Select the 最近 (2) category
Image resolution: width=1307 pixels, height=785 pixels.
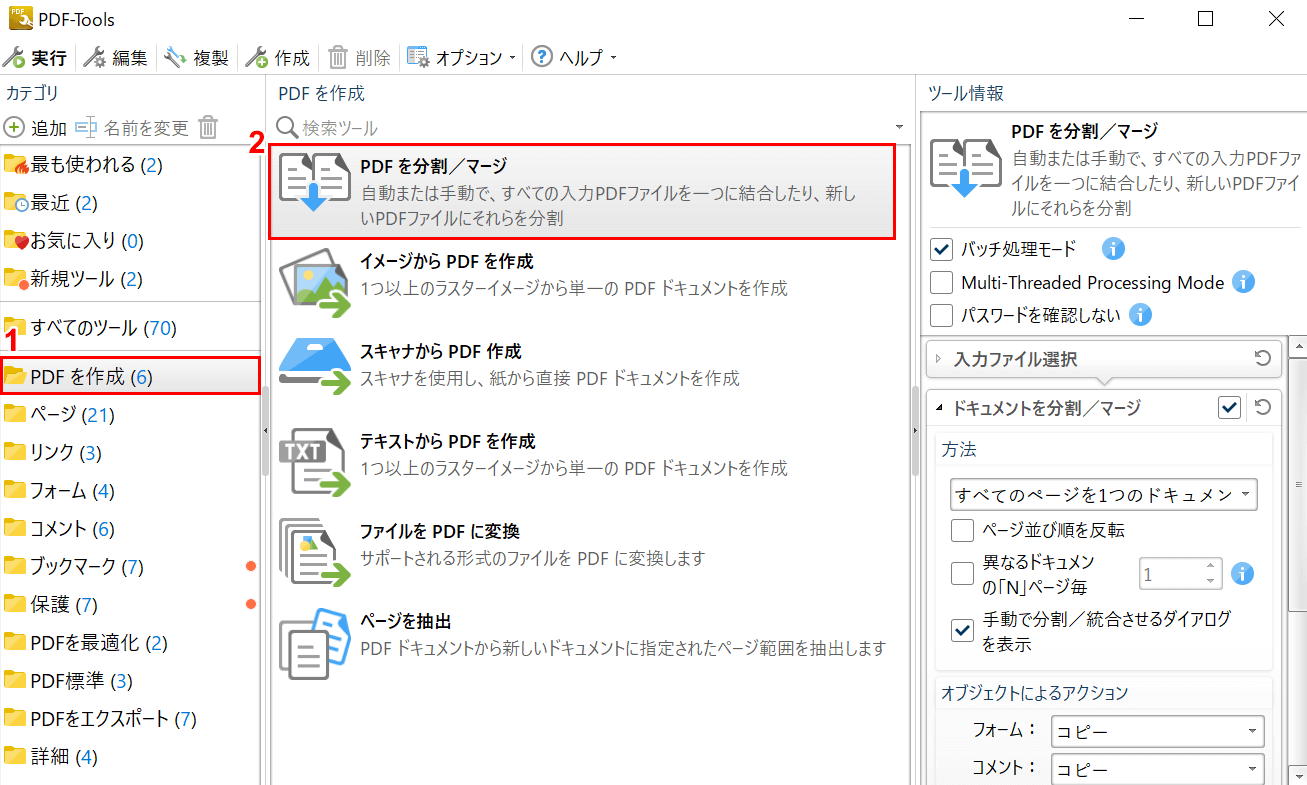(130, 203)
